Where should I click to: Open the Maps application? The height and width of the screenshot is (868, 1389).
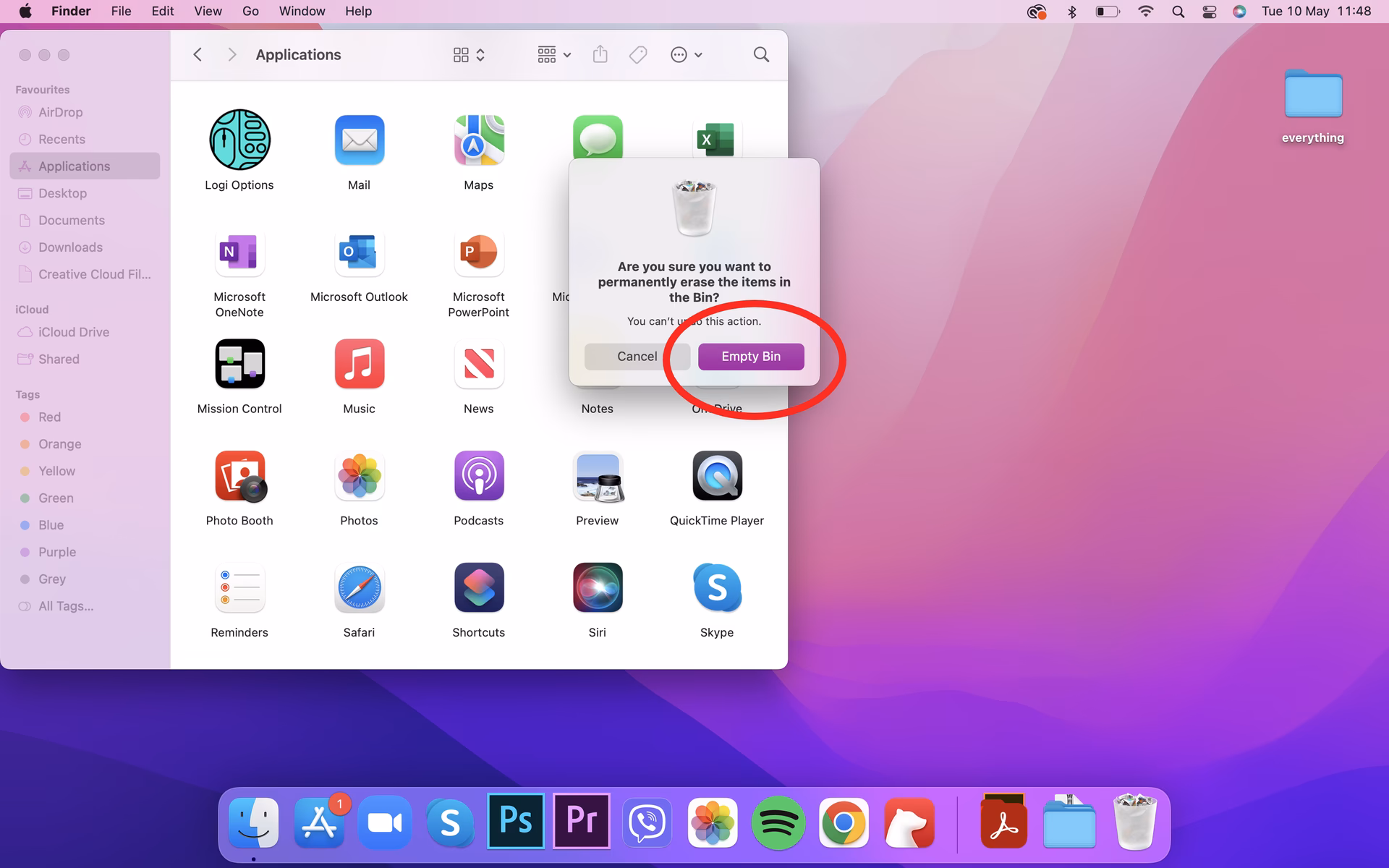(479, 140)
